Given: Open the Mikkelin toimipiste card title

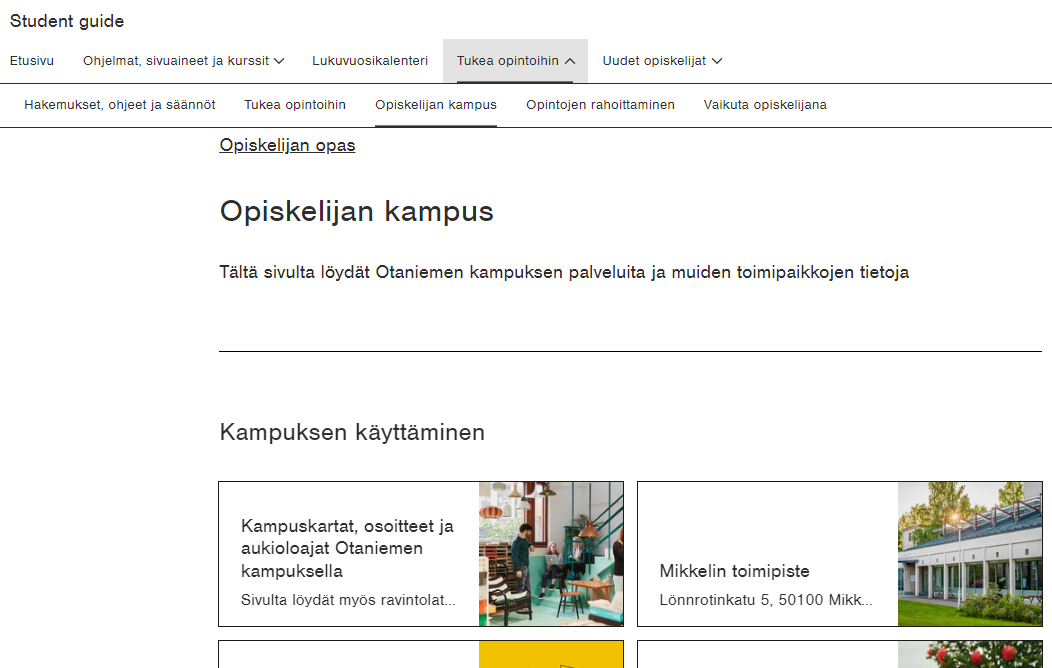Looking at the screenshot, I should pyautogui.click(x=734, y=571).
